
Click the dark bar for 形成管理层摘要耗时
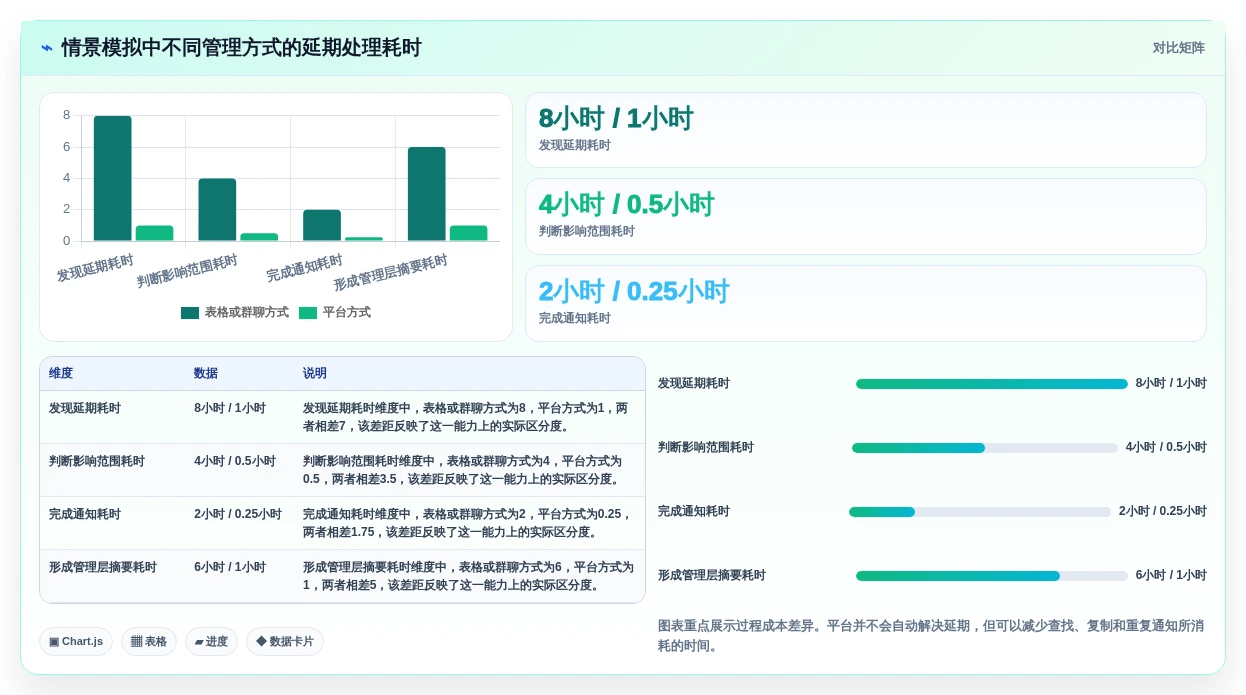pos(427,194)
